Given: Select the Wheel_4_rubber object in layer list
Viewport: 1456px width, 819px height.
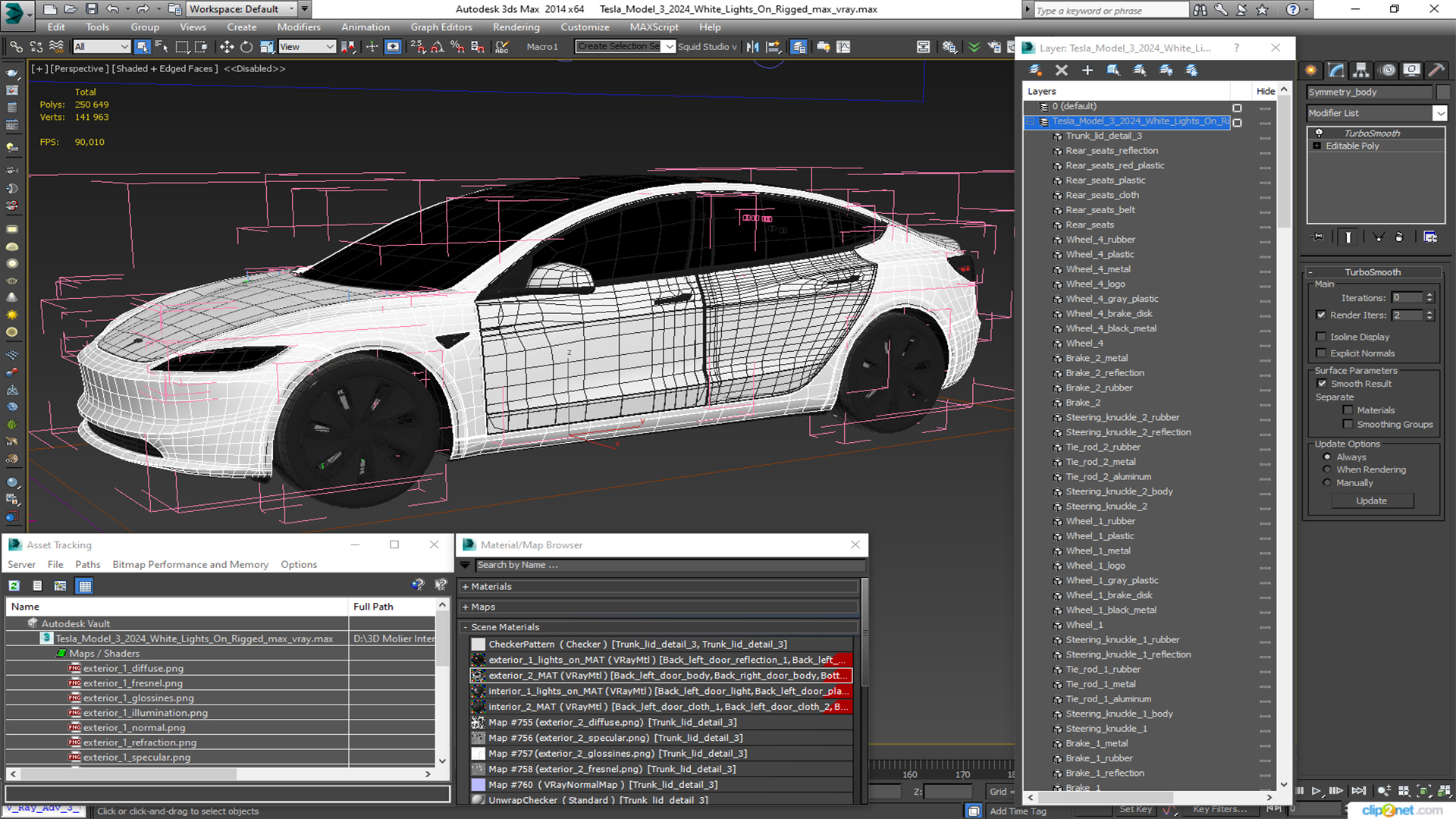Looking at the screenshot, I should click(x=1100, y=240).
